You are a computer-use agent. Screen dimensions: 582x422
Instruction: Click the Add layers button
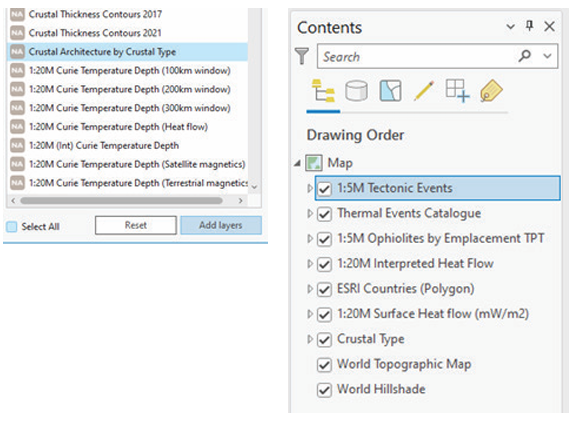pyautogui.click(x=221, y=225)
